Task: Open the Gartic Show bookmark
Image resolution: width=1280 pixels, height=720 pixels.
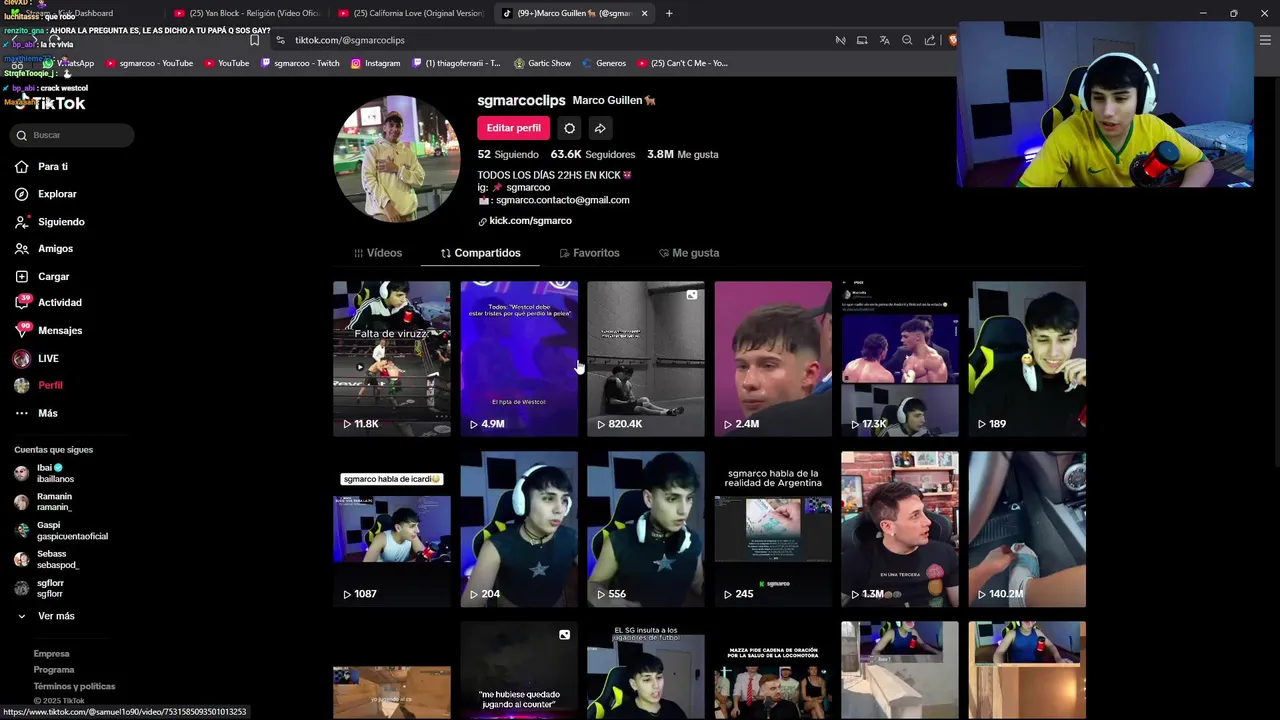Action: pyautogui.click(x=542, y=63)
